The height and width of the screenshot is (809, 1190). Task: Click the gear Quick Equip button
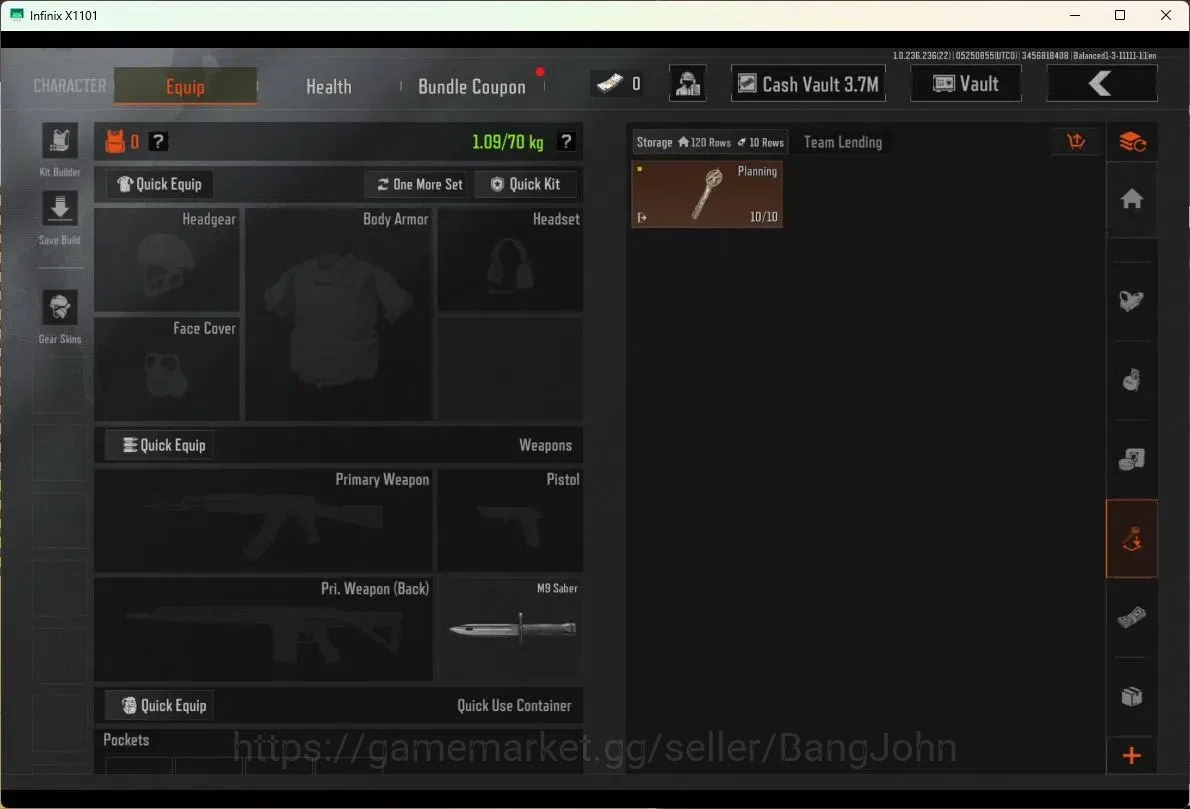[x=159, y=184]
